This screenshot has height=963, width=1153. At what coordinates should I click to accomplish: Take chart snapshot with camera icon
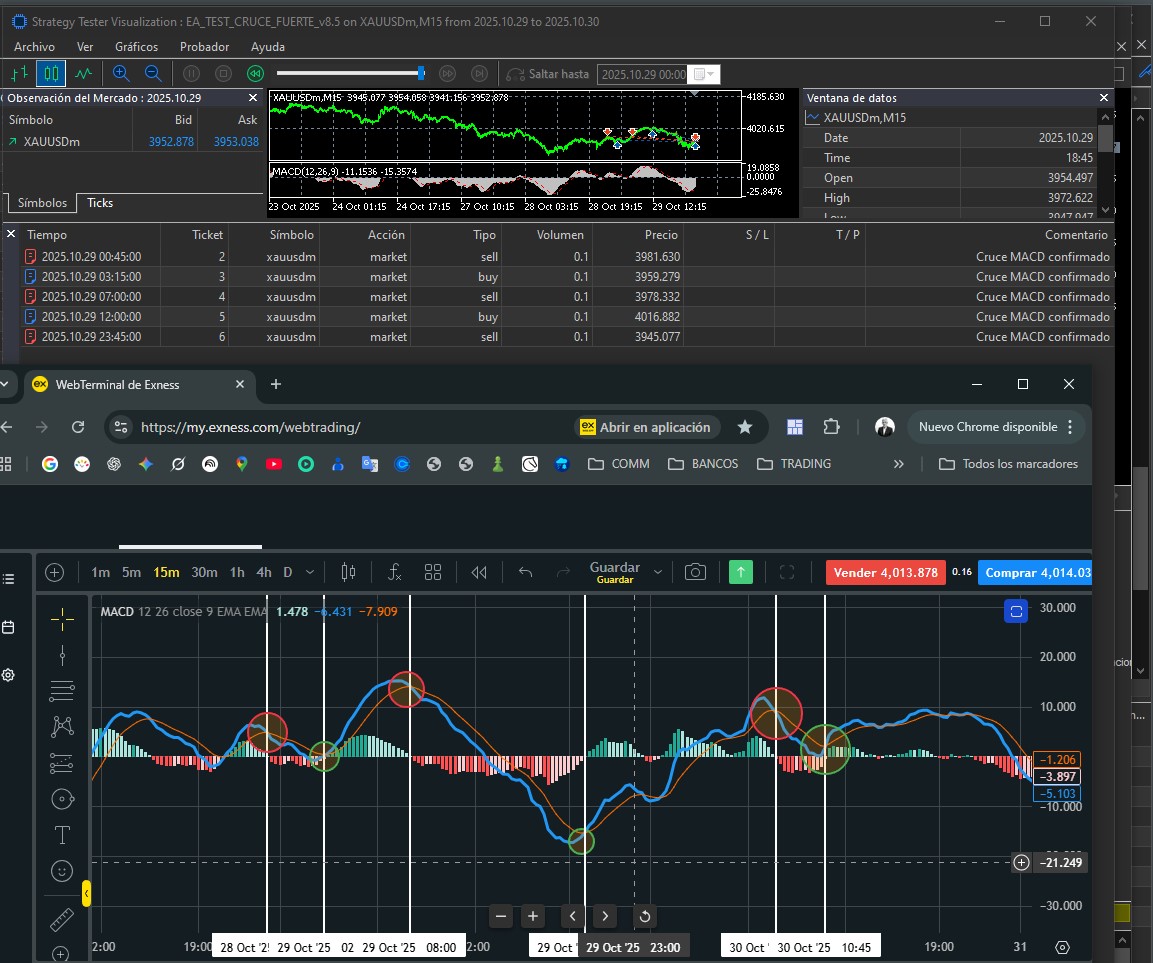tap(695, 572)
